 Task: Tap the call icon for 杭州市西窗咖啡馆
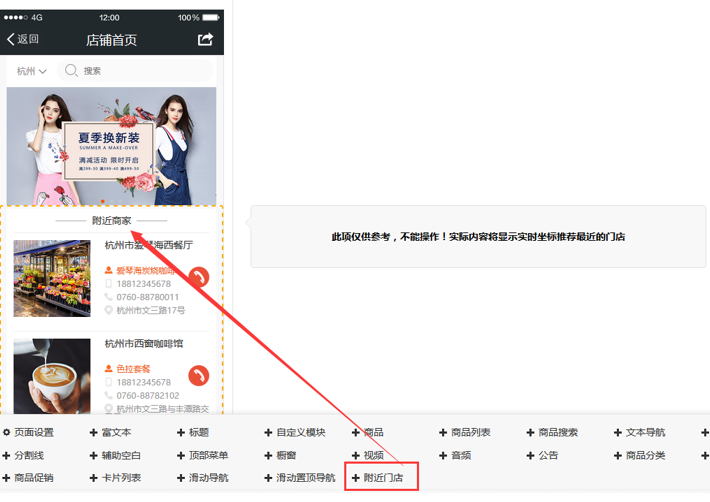(199, 376)
